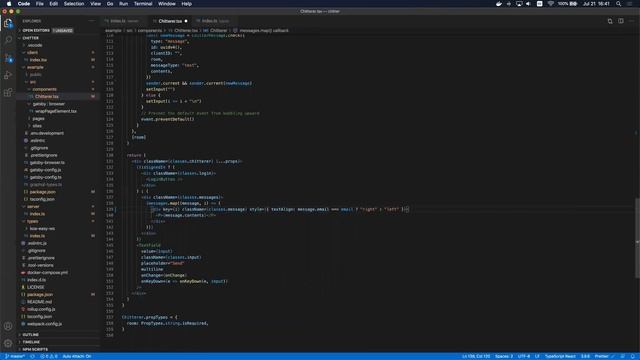Open the AirPlay display icon in menu bar
640x360 pixels.
click(x=519, y=4)
